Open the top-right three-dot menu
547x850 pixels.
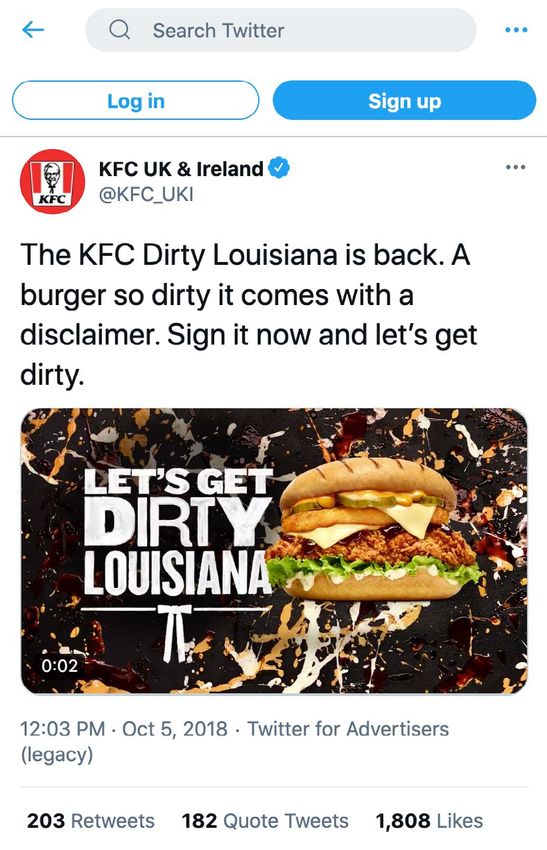pos(516,30)
